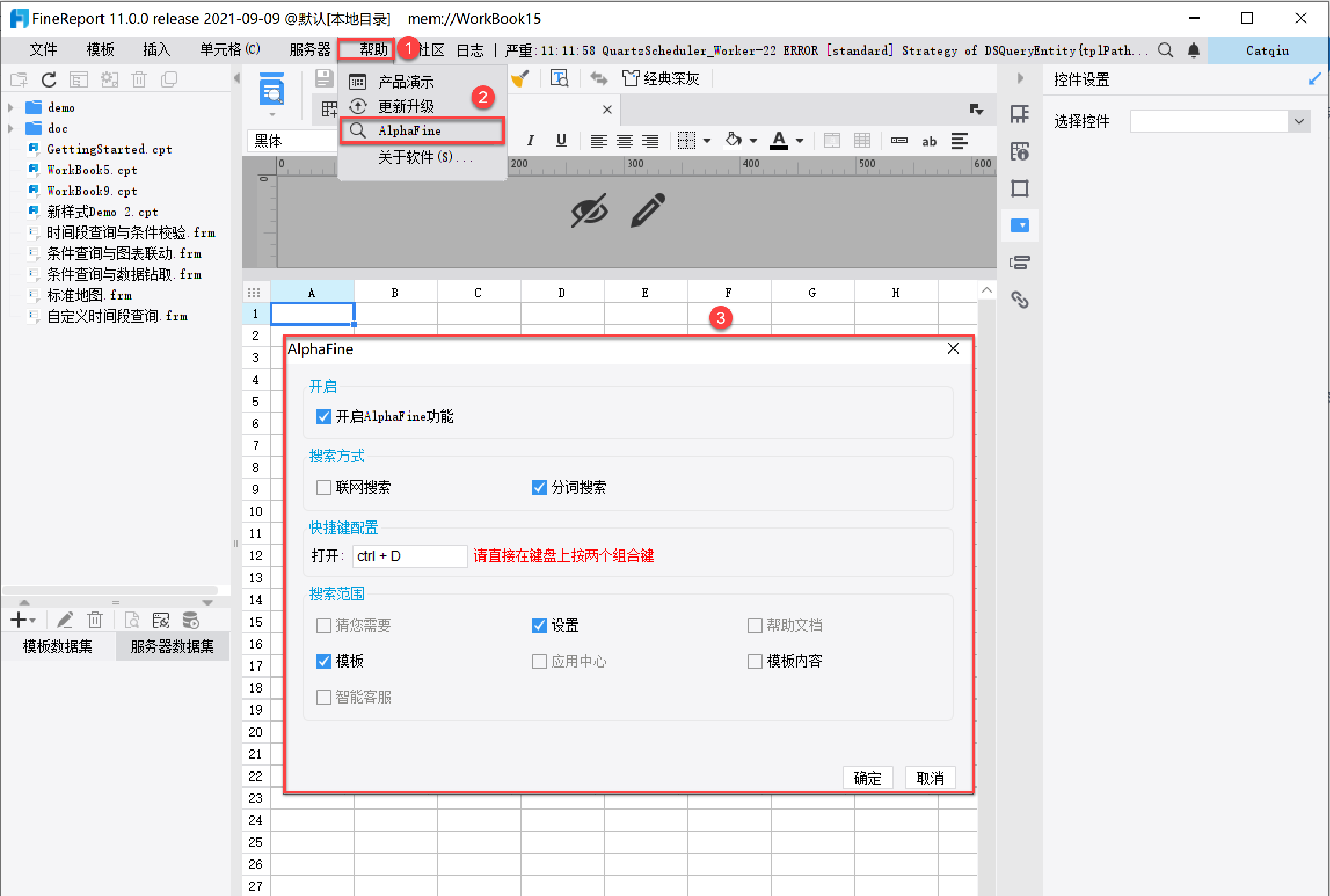The height and width of the screenshot is (896, 1330).
Task: Enable 联网搜索 checkbox
Action: click(x=323, y=487)
